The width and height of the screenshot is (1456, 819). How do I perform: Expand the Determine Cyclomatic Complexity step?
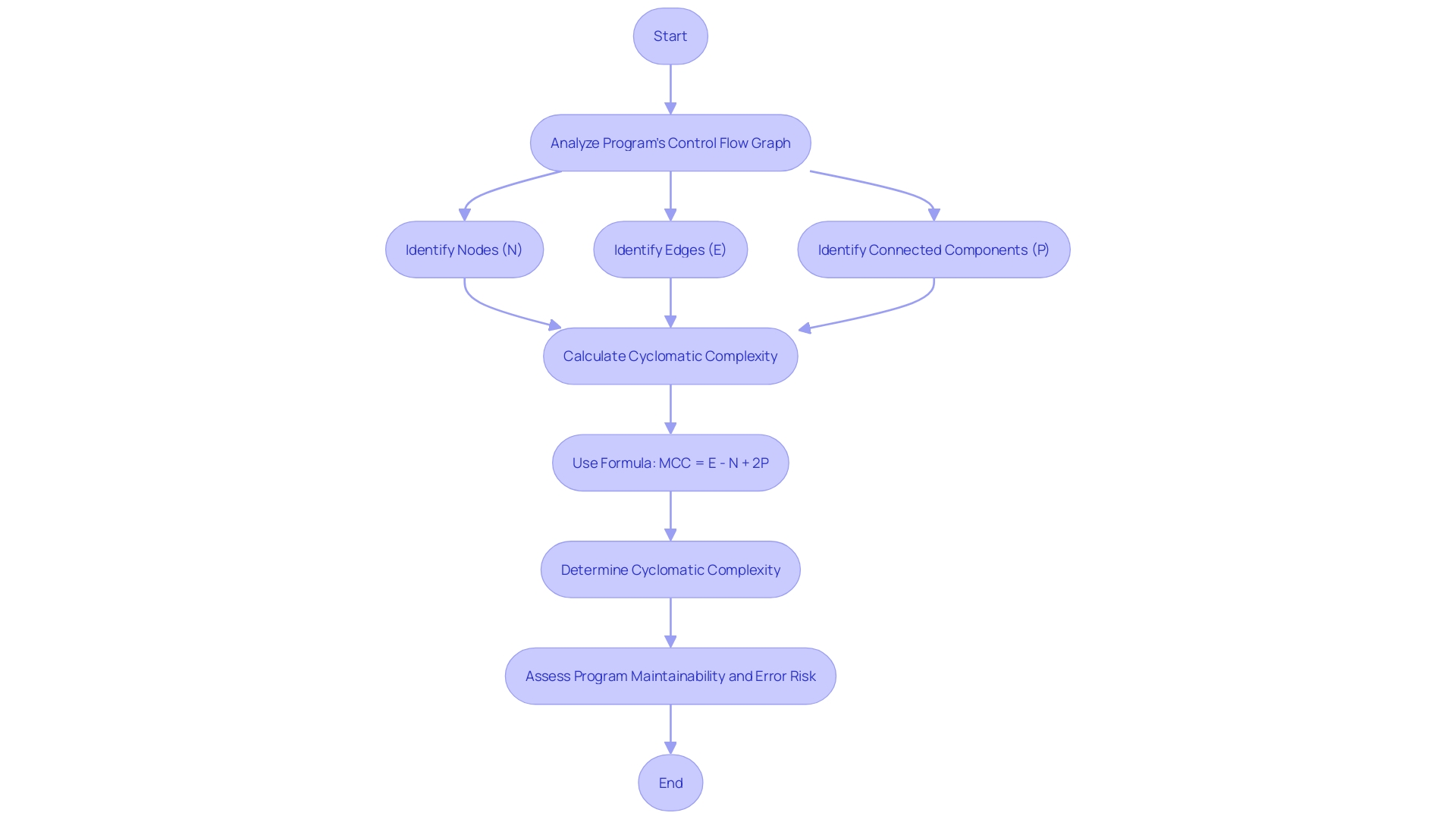670,569
